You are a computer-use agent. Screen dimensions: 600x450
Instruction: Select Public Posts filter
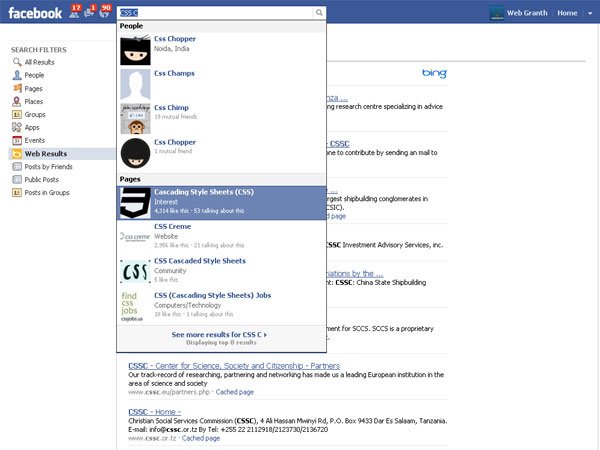click(41, 179)
